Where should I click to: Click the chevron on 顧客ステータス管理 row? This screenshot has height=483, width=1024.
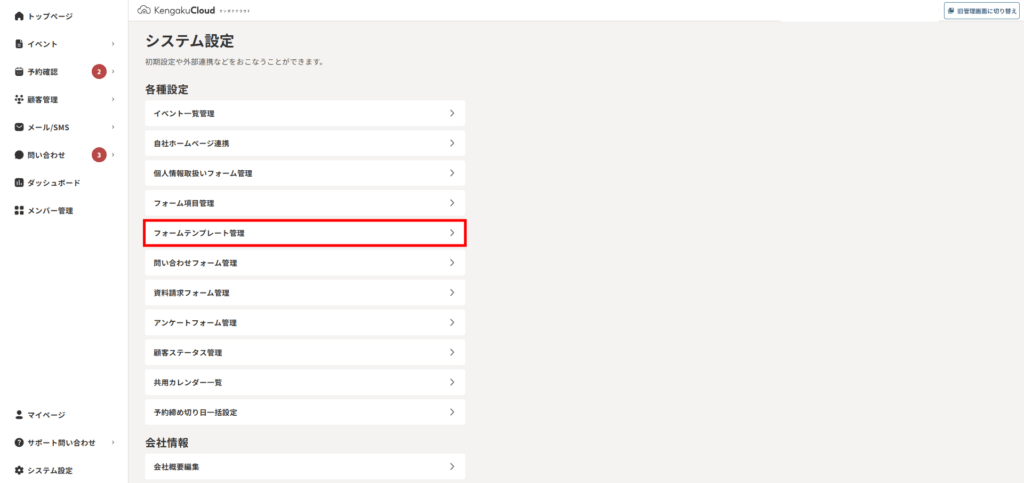pos(452,352)
